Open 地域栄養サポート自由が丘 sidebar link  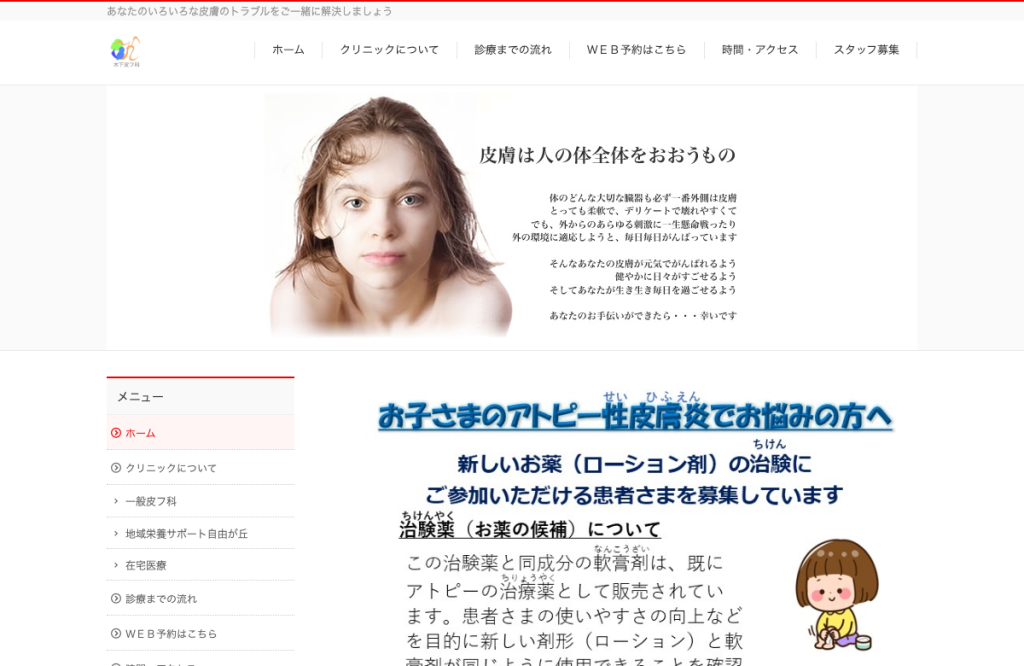187,533
